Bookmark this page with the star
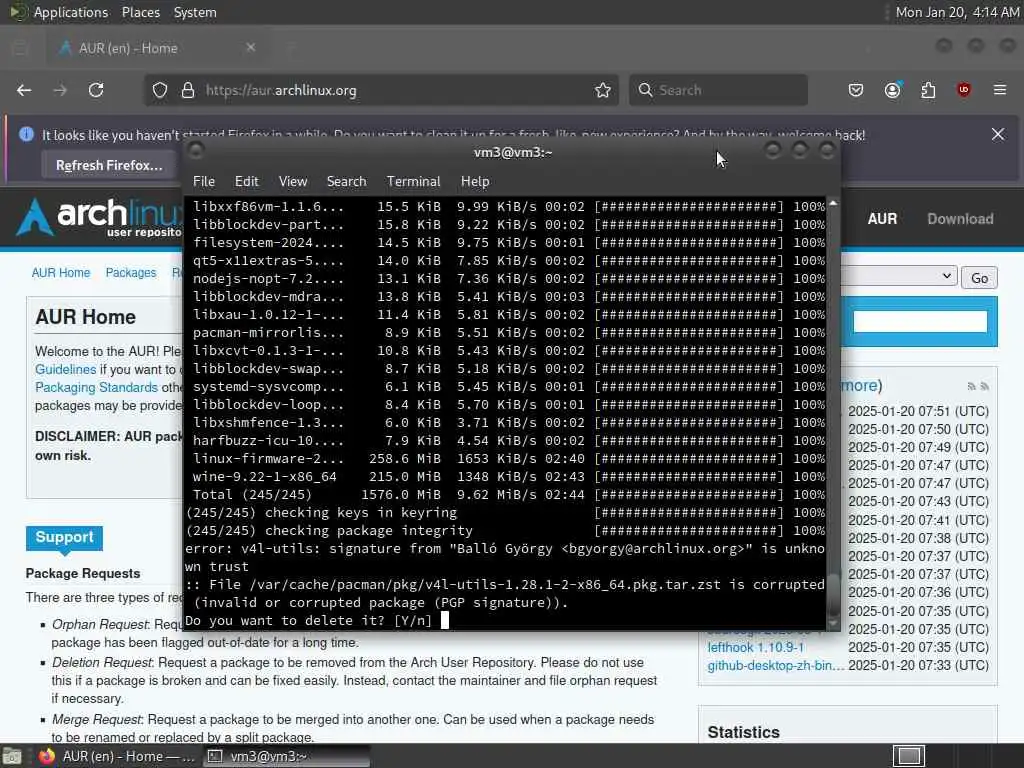1024x768 pixels. [603, 90]
